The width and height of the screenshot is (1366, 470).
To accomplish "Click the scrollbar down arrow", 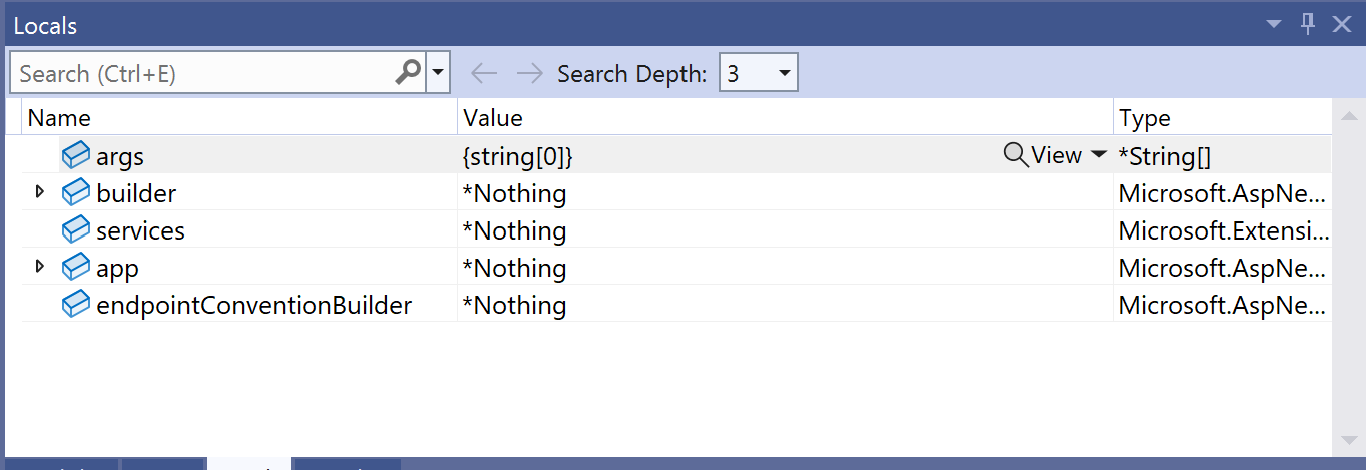I will point(1348,440).
